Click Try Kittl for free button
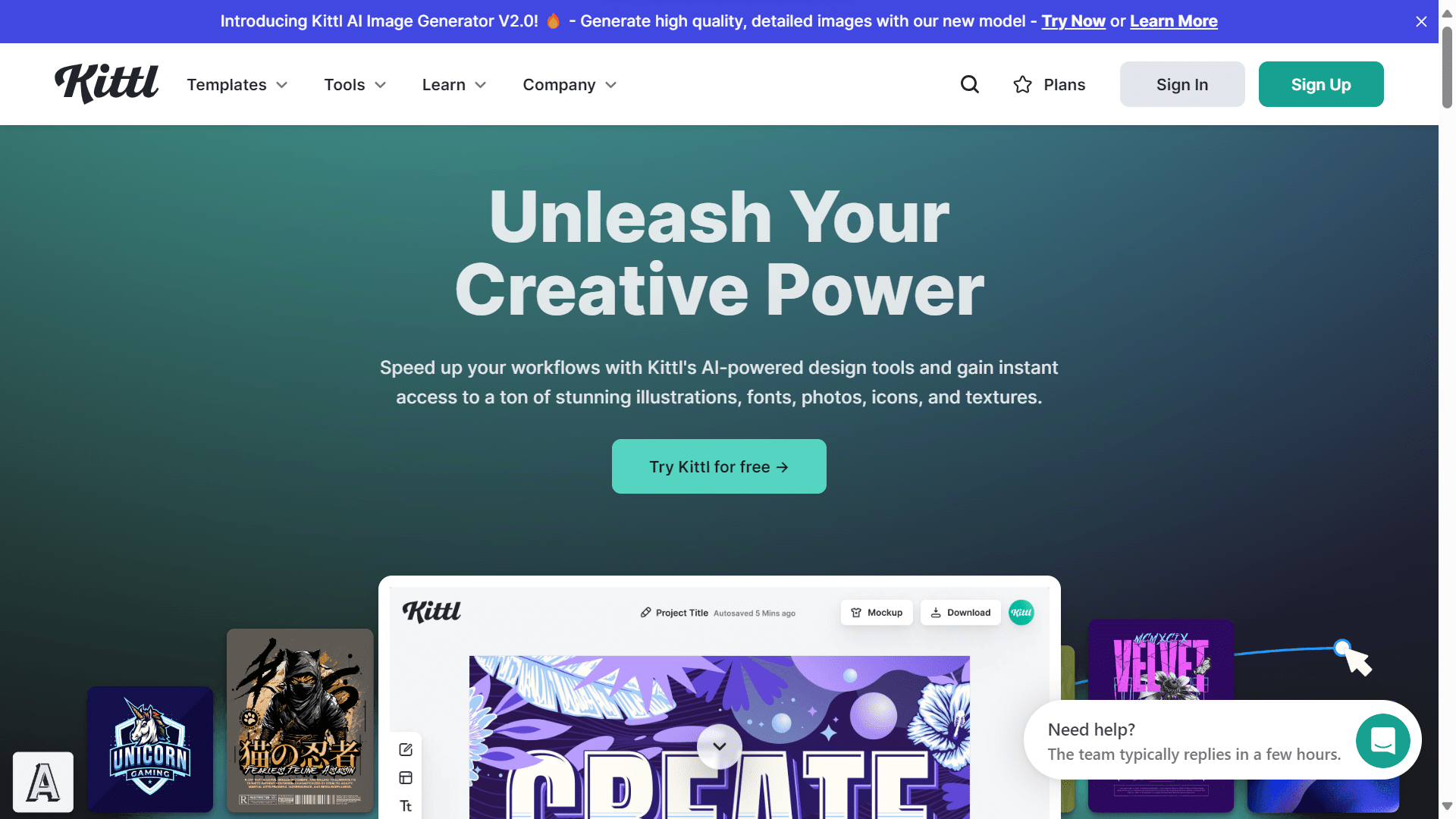The image size is (1456, 819). [719, 466]
